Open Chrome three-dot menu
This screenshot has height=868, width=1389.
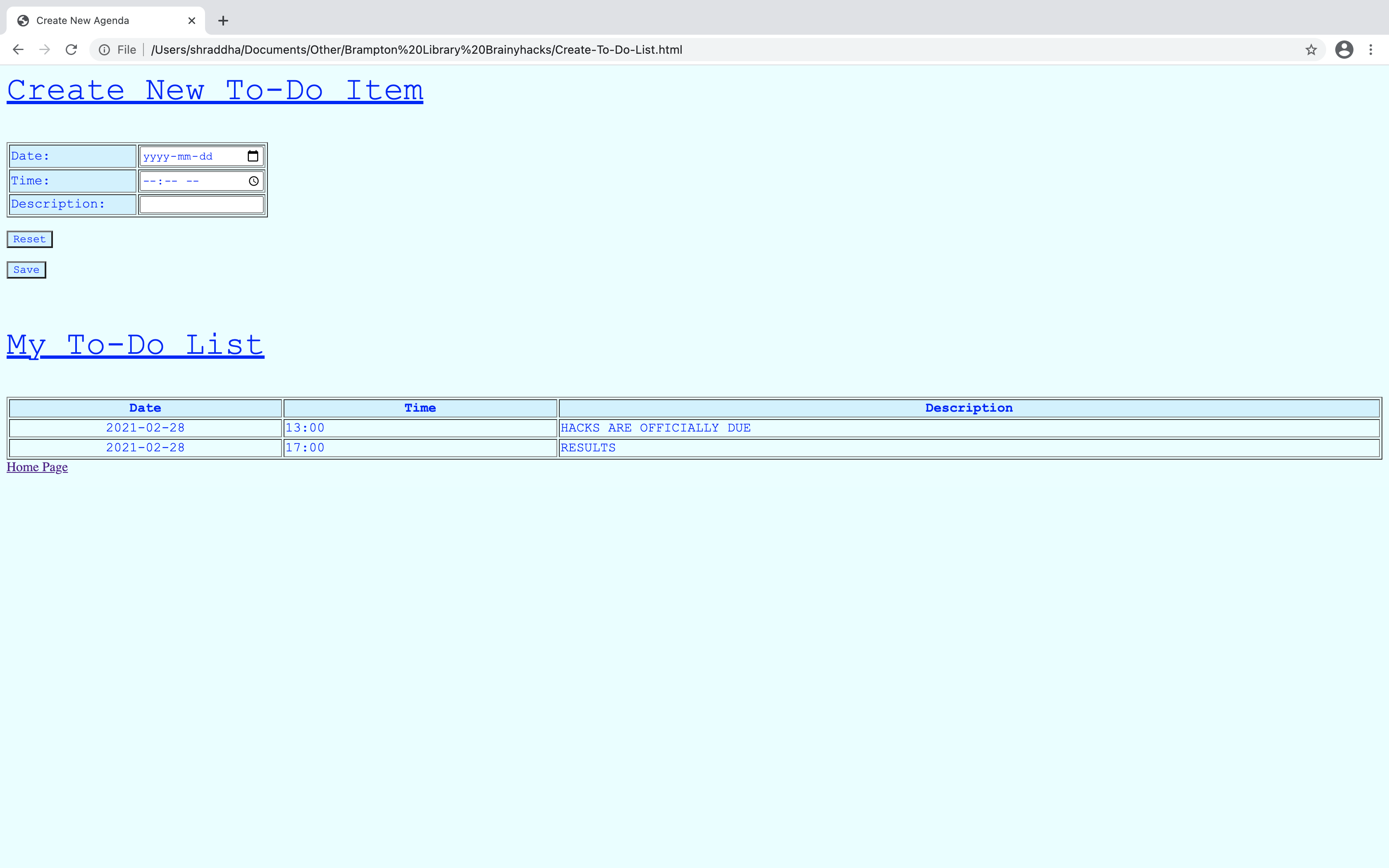[1371, 50]
